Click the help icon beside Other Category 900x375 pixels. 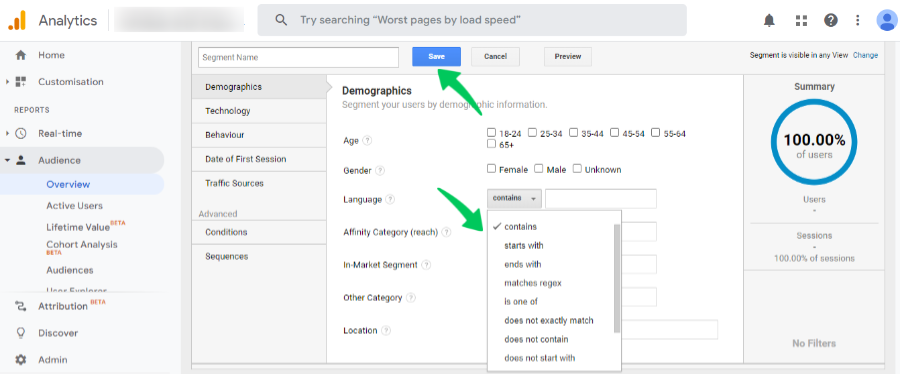pos(411,298)
